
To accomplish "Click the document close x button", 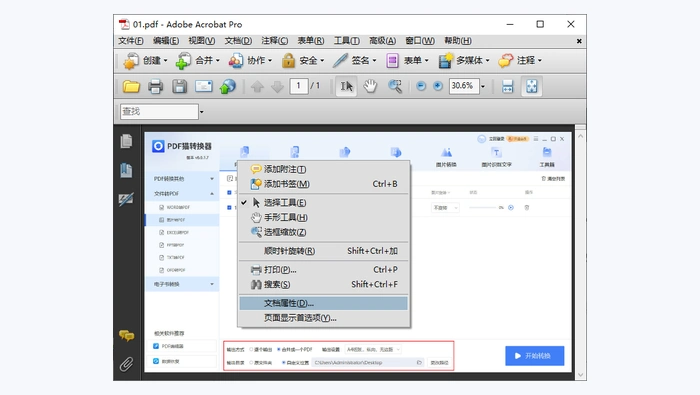I will [579, 41].
